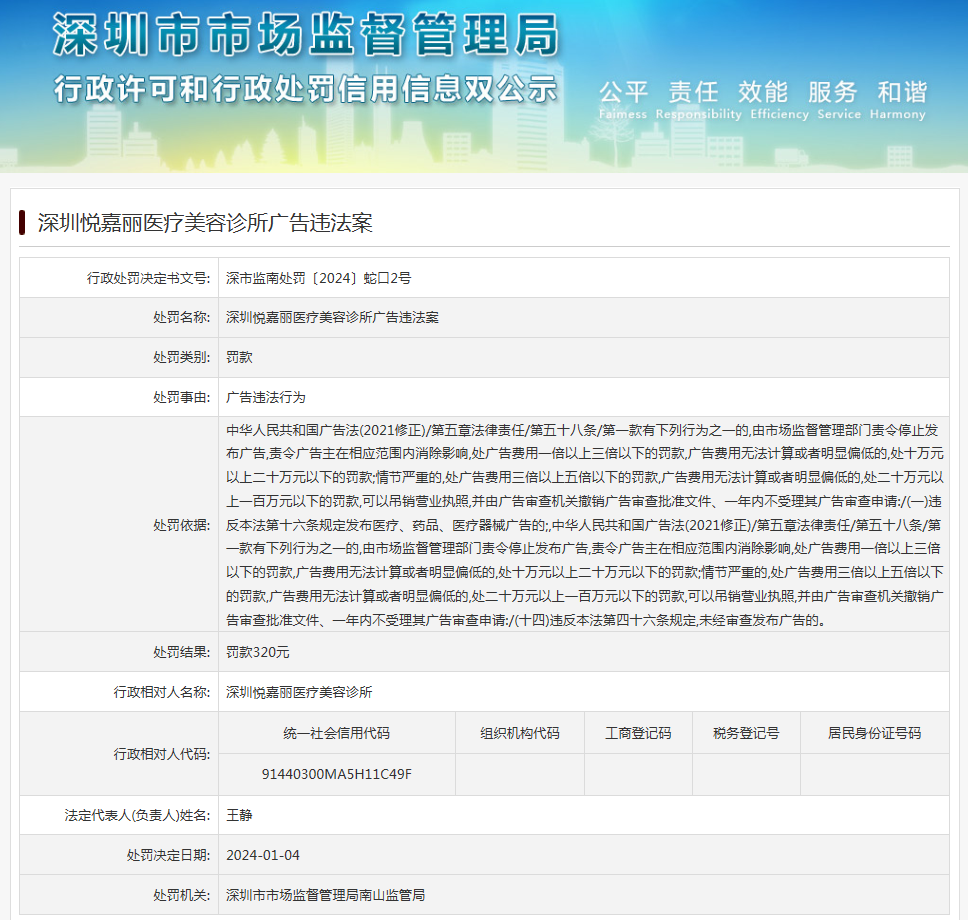Click the 公平 Fairness slogan text

point(623,100)
